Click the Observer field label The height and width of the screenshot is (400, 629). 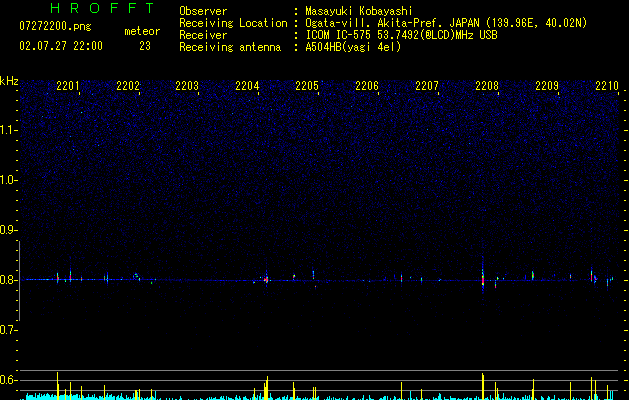pos(203,11)
